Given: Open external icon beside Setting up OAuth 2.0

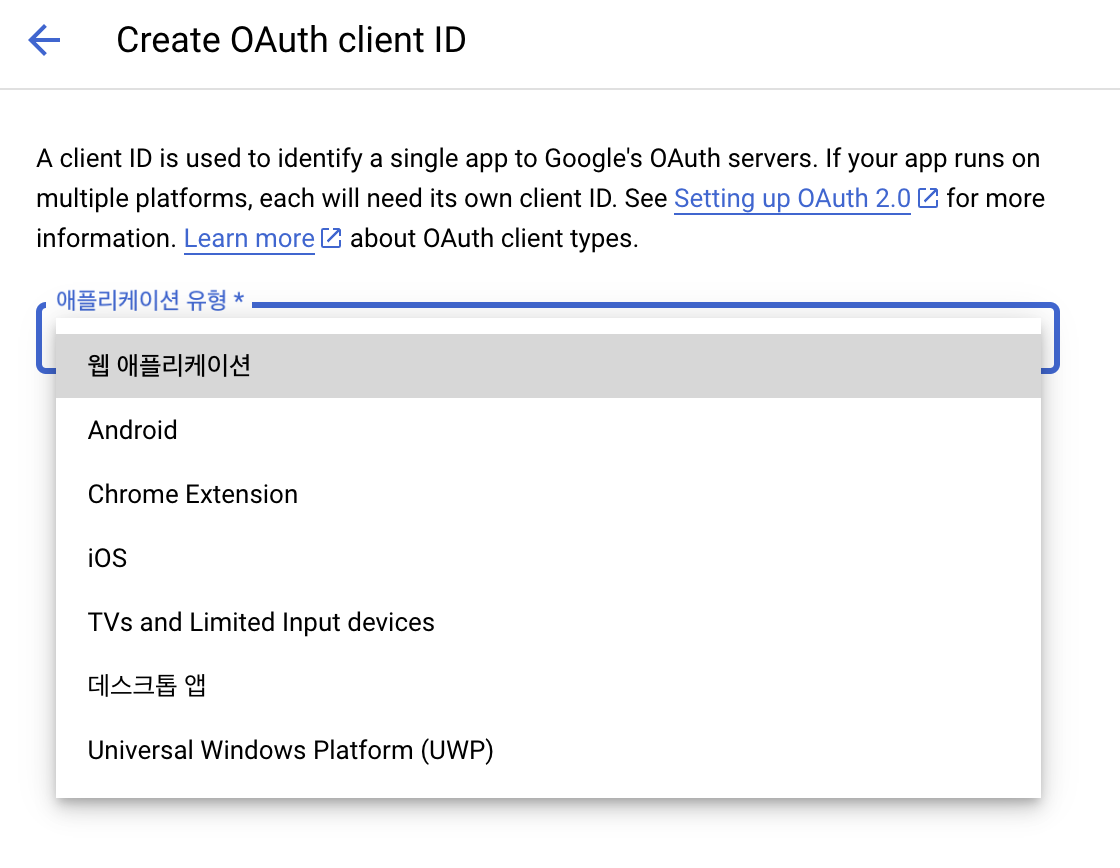Looking at the screenshot, I should pyautogui.click(x=927, y=198).
